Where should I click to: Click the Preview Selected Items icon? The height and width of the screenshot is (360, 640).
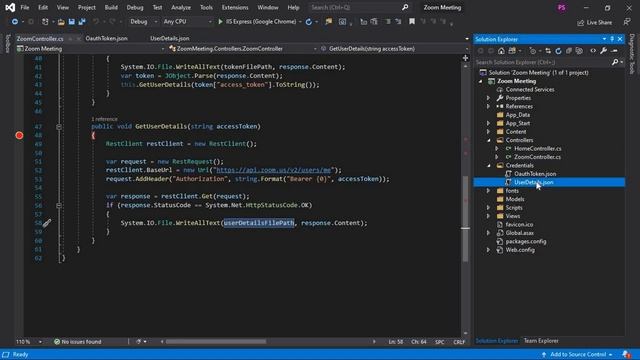[x=615, y=51]
